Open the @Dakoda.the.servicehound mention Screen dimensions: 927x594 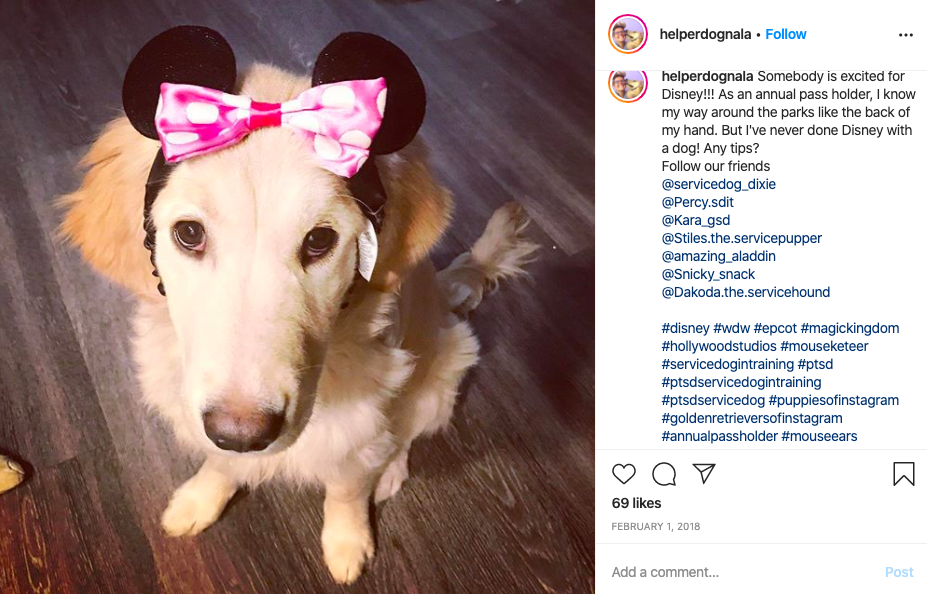[x=746, y=292]
